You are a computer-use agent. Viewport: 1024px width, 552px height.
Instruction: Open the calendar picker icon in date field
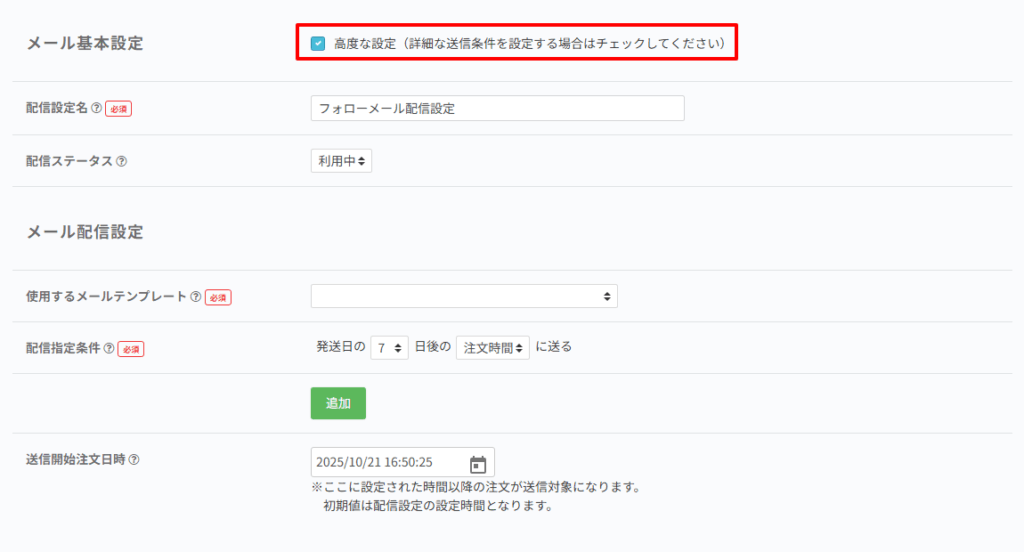(x=478, y=463)
